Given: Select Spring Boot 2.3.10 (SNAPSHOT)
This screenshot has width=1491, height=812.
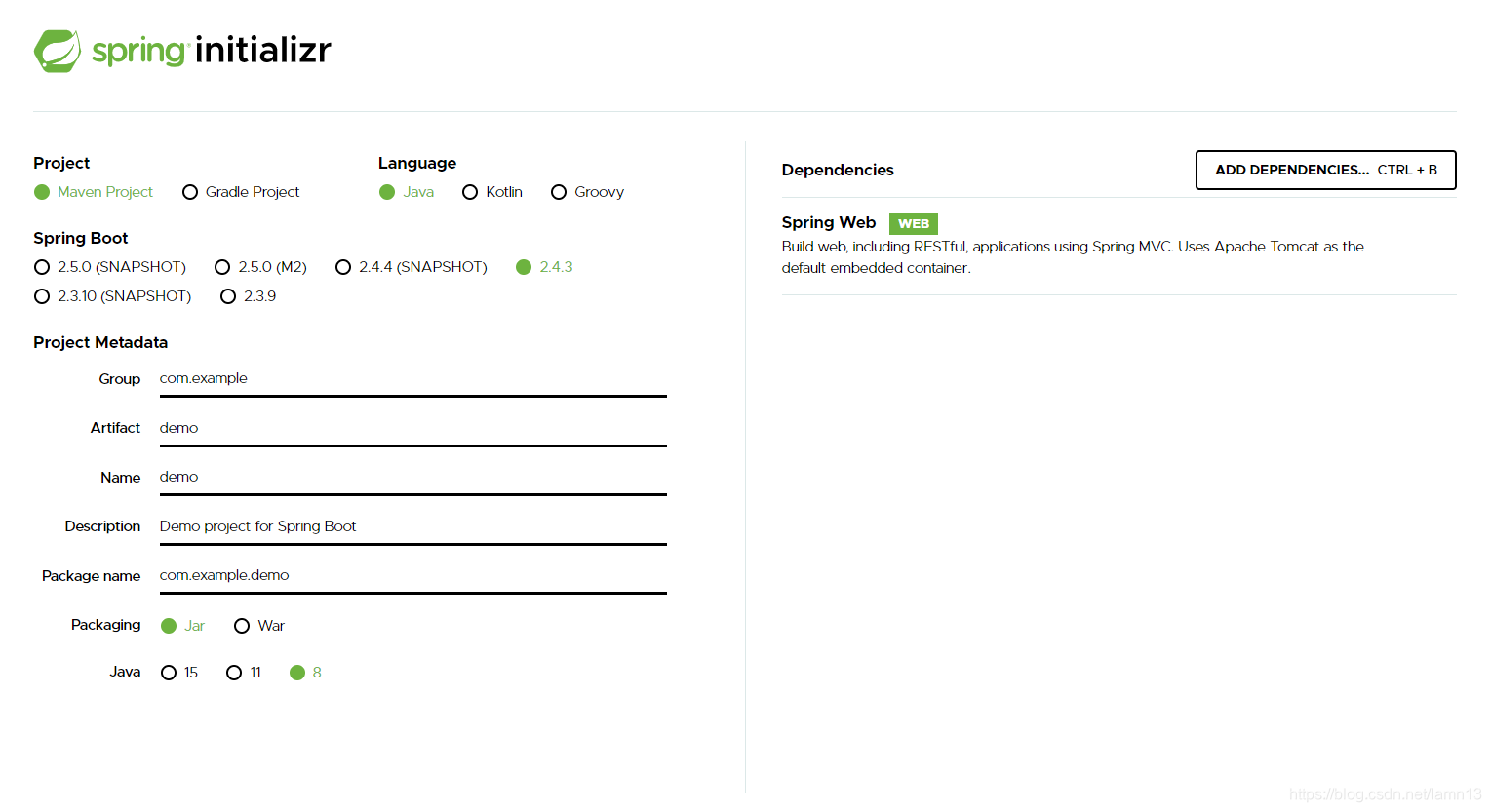Looking at the screenshot, I should 112,296.
